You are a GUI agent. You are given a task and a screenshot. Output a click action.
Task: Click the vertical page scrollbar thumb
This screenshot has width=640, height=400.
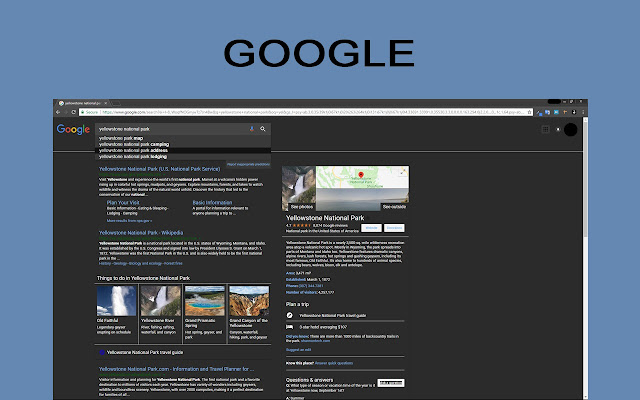586,178
